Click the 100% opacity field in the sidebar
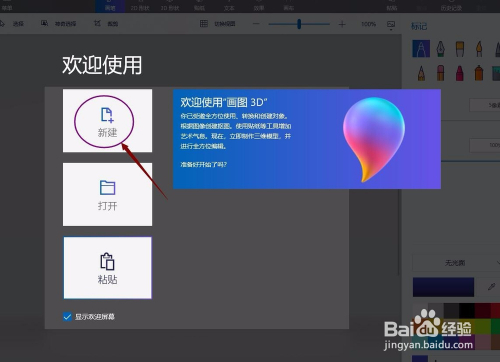The image size is (500, 362). click(485, 145)
